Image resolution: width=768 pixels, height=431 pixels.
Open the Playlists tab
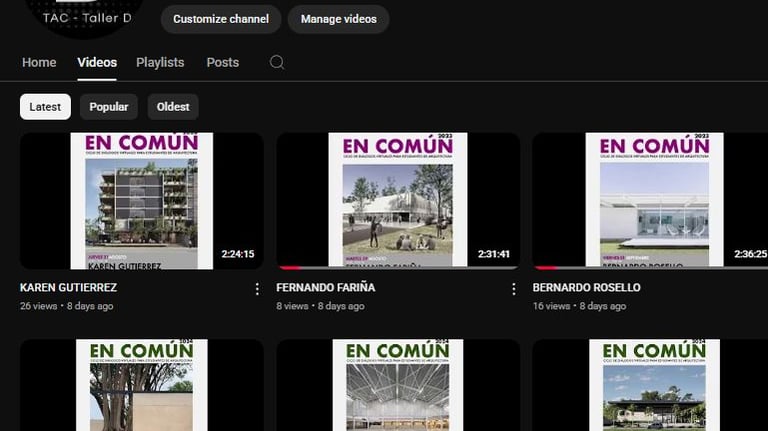160,63
